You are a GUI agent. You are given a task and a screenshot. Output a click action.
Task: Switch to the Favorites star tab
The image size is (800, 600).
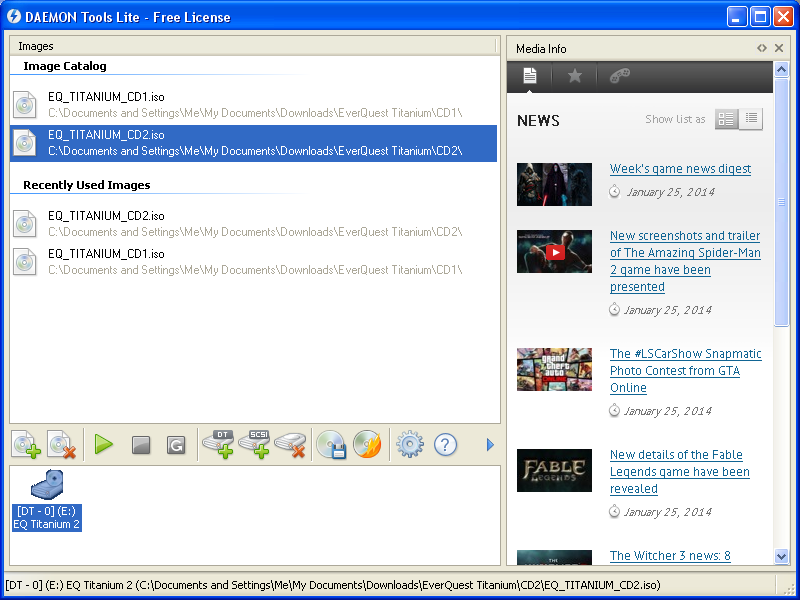575,74
